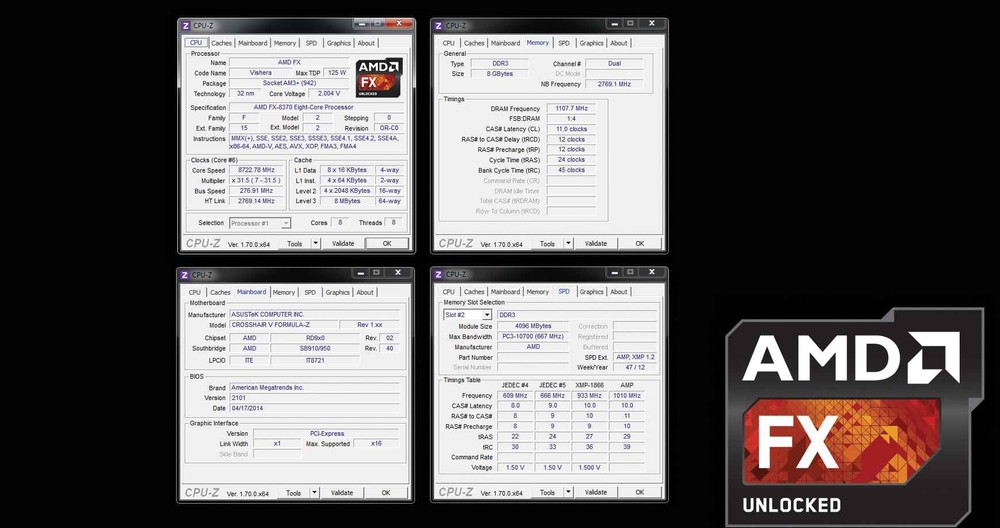This screenshot has width=1000, height=528.
Task: Click the SPD Ext. value AMP, XMP 1.2
Action: pyautogui.click(x=635, y=357)
